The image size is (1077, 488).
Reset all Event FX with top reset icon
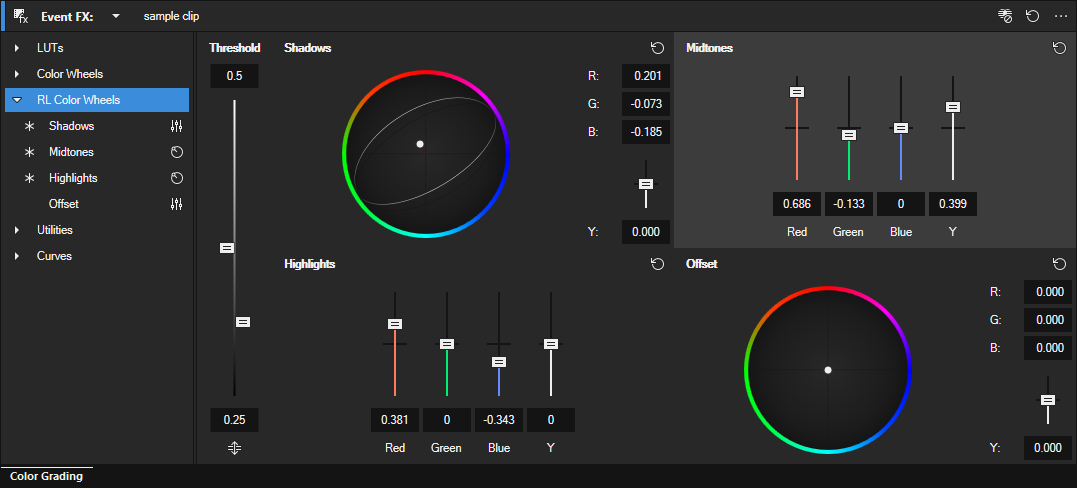(x=1032, y=16)
